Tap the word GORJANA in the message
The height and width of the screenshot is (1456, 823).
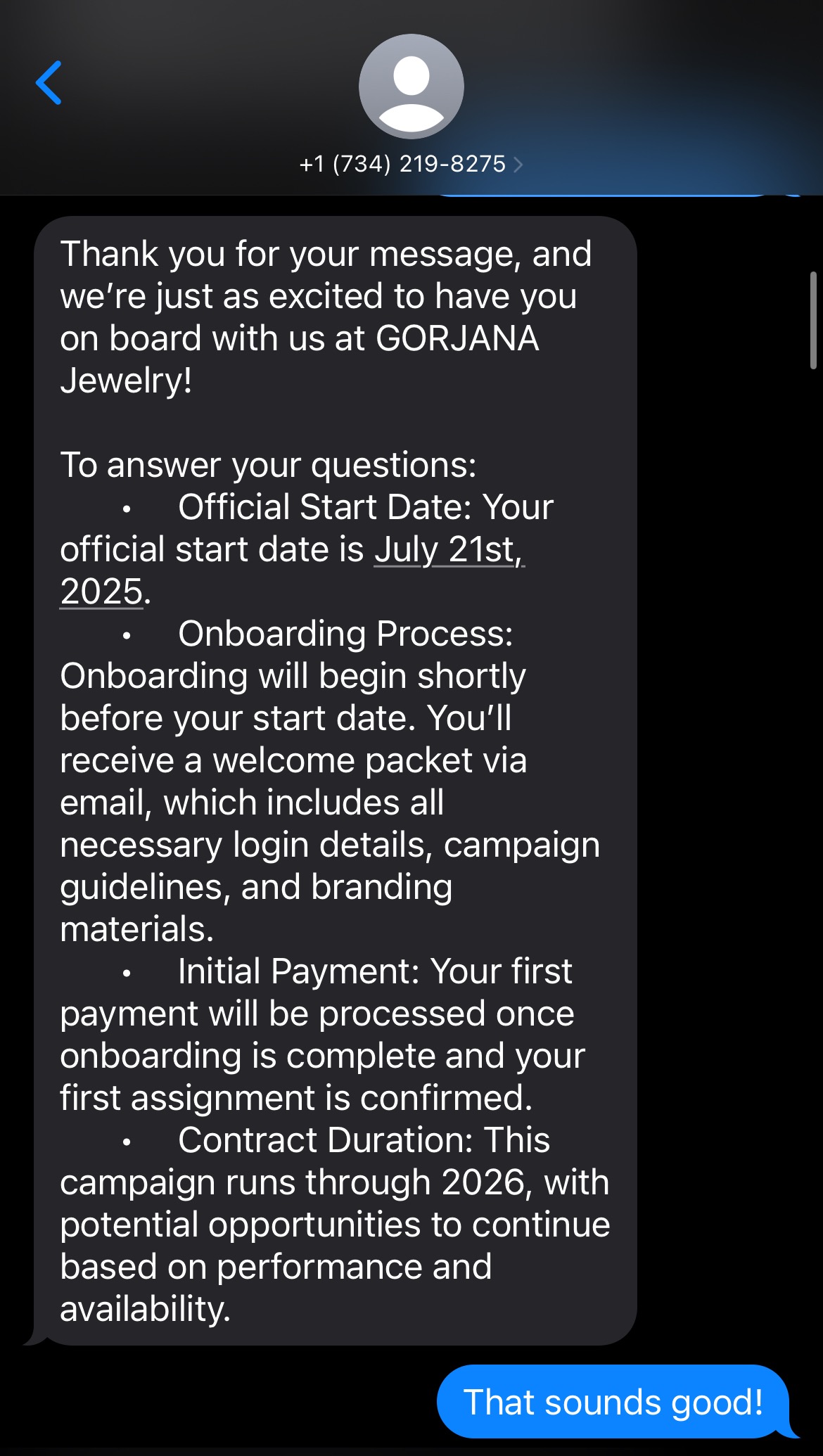coord(457,338)
